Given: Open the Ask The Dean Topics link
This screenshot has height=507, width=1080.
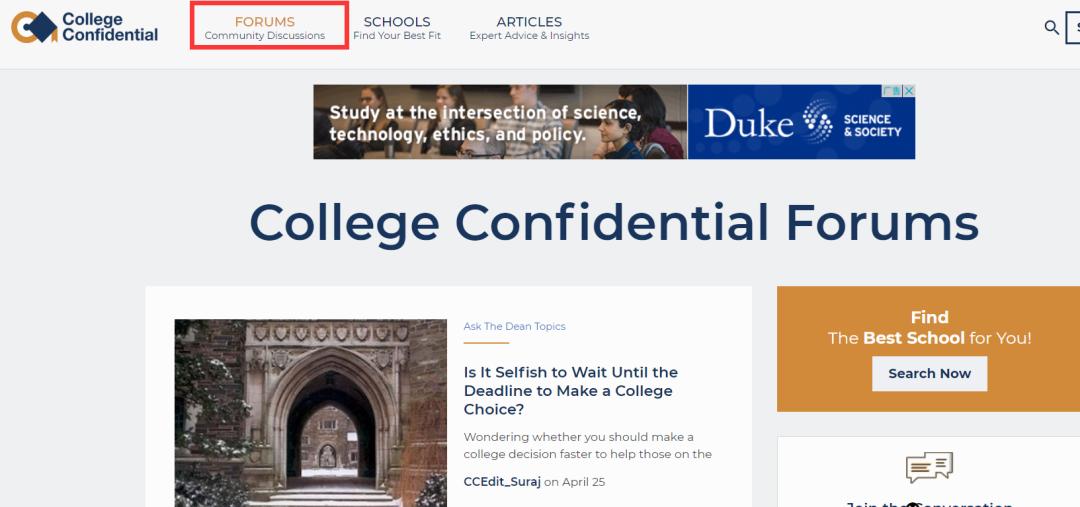Looking at the screenshot, I should coord(514,326).
